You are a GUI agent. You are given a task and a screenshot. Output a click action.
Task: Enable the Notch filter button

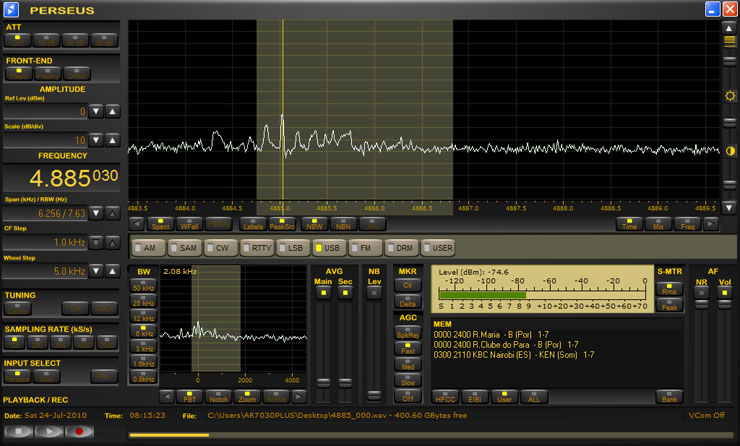coord(219,396)
